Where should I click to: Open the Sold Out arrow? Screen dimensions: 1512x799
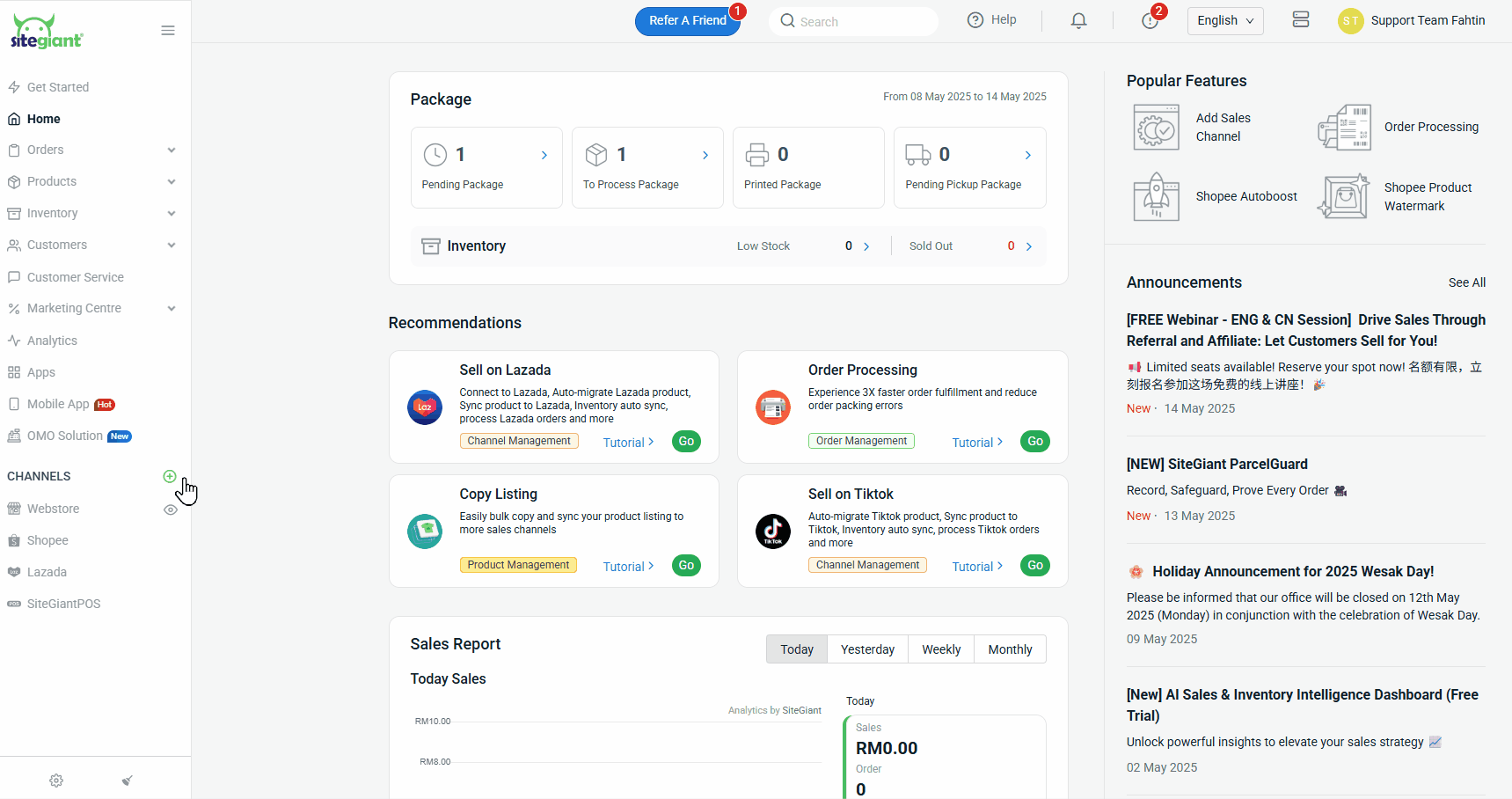point(1029,246)
